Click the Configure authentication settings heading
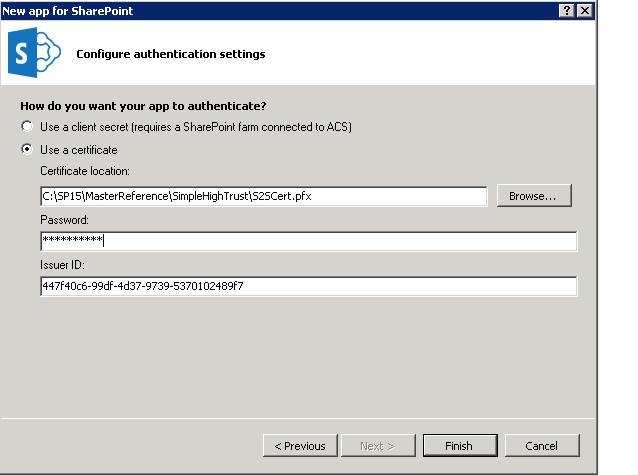Image resolution: width=638 pixels, height=475 pixels. pyautogui.click(x=171, y=54)
